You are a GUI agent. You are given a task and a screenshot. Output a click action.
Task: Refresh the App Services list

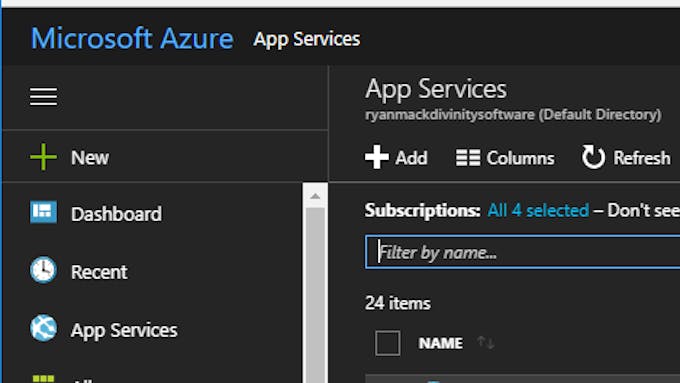pyautogui.click(x=626, y=157)
